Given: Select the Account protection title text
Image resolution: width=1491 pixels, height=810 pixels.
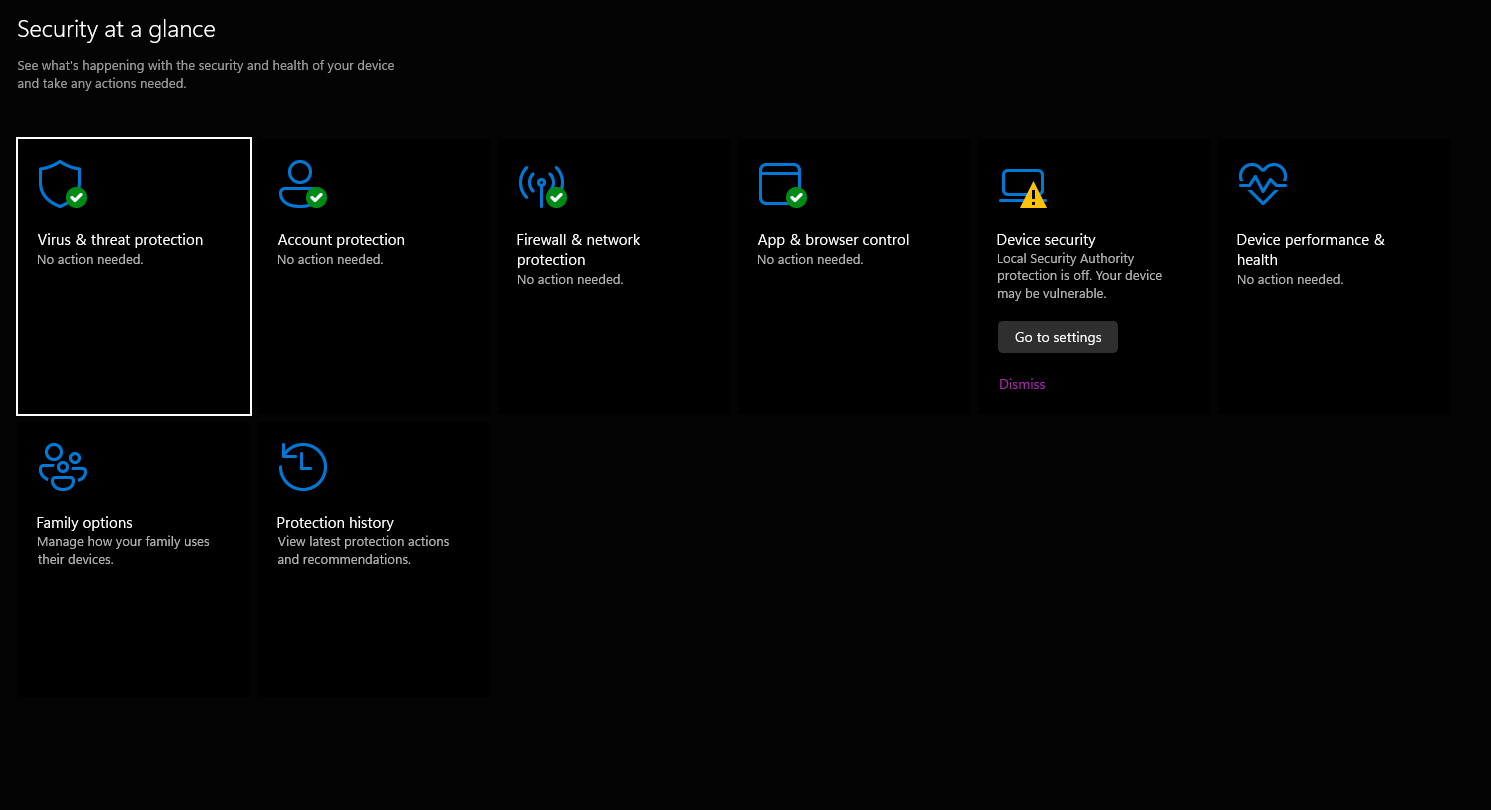Looking at the screenshot, I should pyautogui.click(x=341, y=240).
